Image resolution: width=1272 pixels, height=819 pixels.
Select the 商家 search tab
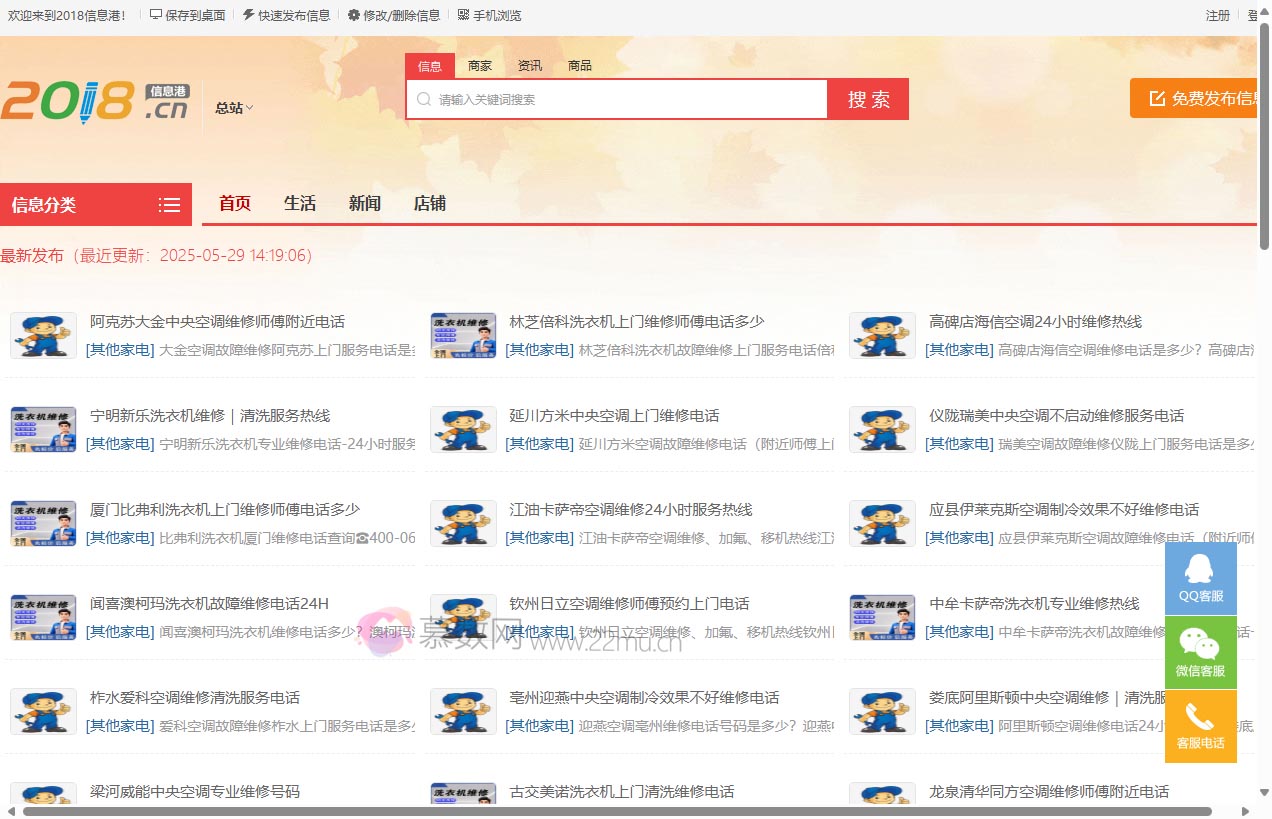click(480, 66)
